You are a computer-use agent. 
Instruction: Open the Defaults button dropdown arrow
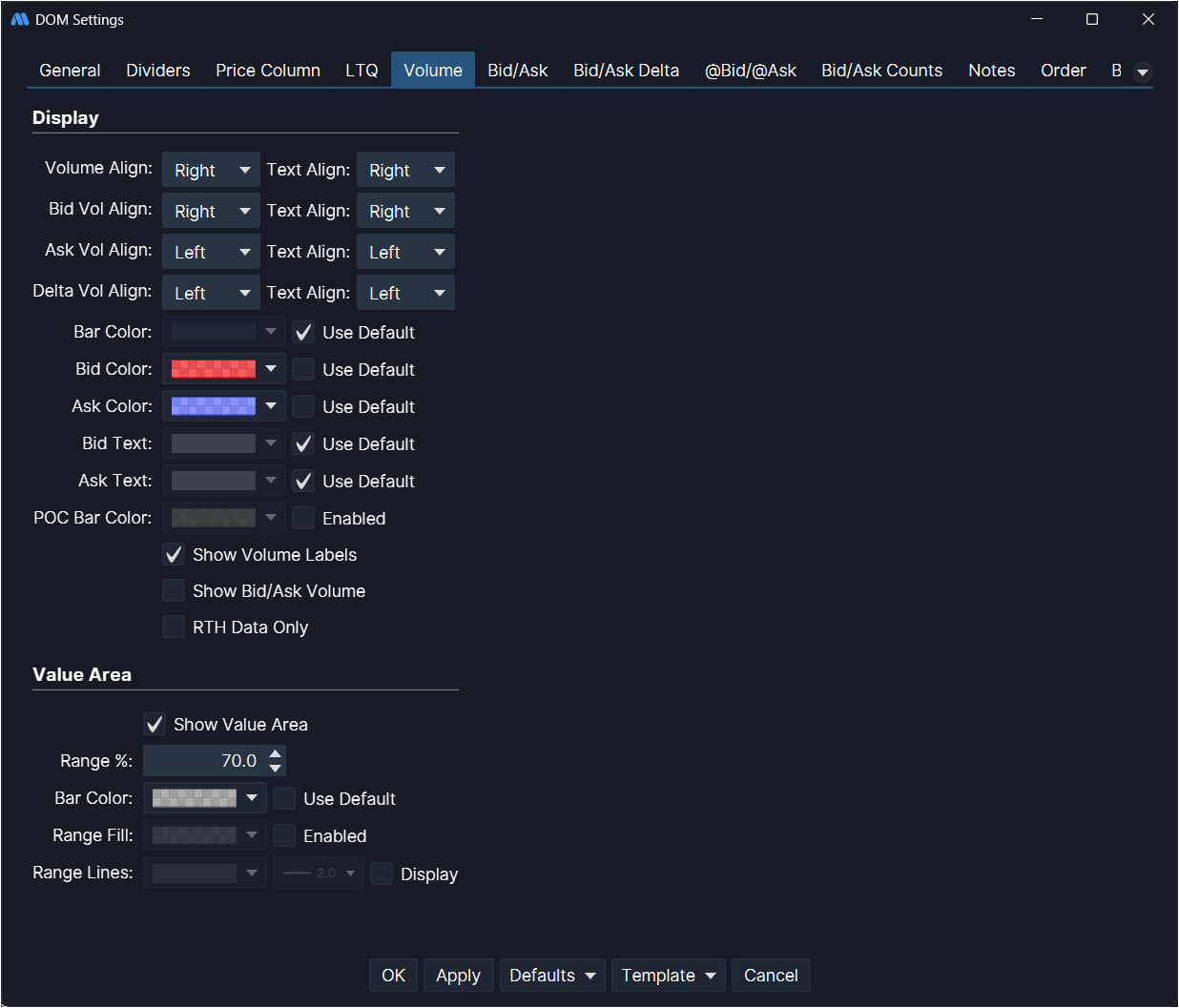pos(590,976)
